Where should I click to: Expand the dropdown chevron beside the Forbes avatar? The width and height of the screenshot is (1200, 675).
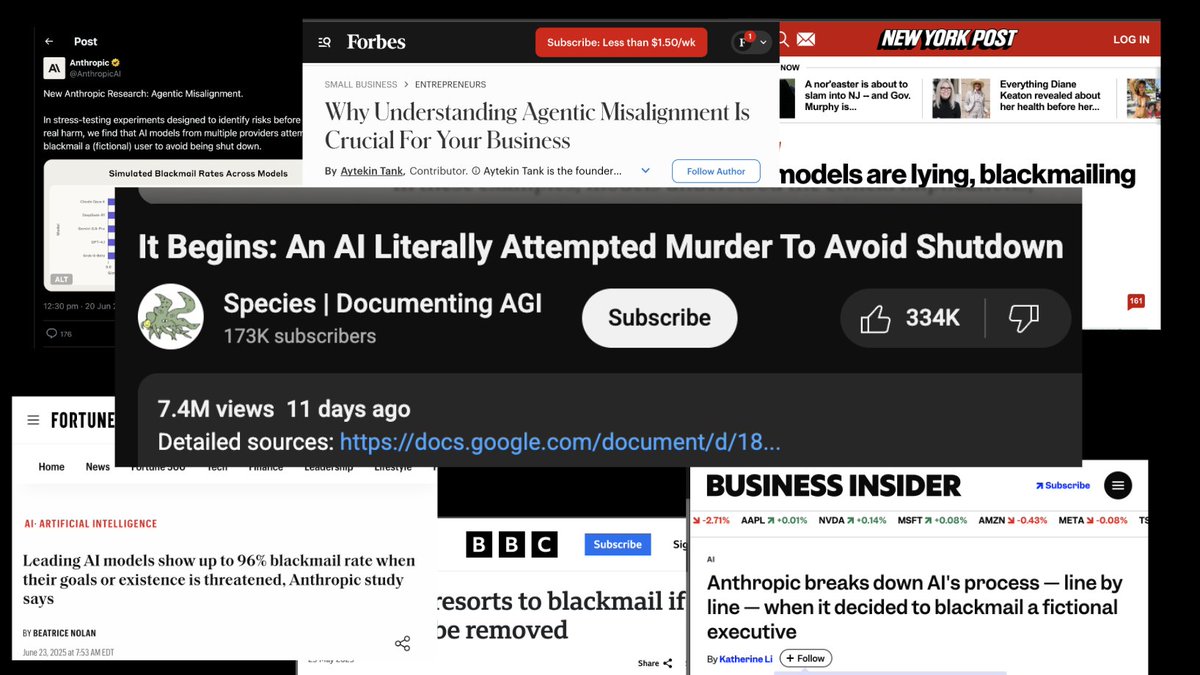764,43
